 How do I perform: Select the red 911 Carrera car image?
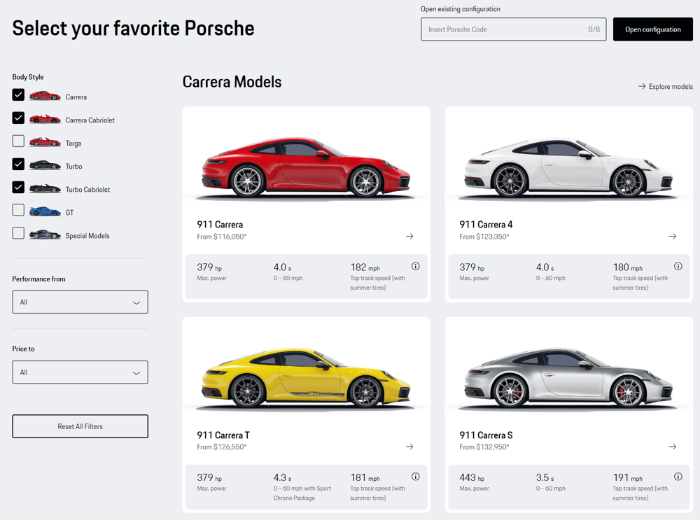(306, 167)
